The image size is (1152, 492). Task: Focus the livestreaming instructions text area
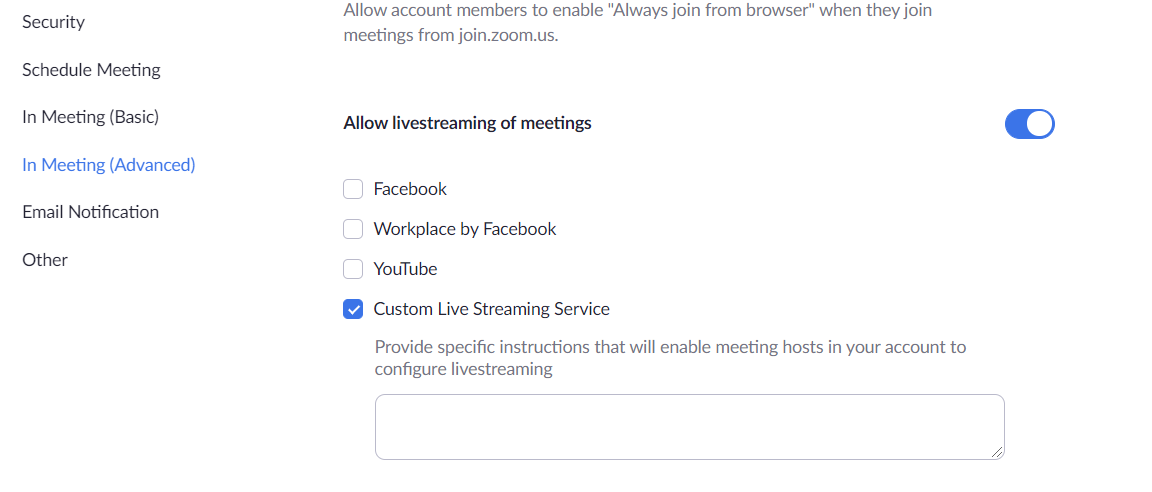click(689, 427)
